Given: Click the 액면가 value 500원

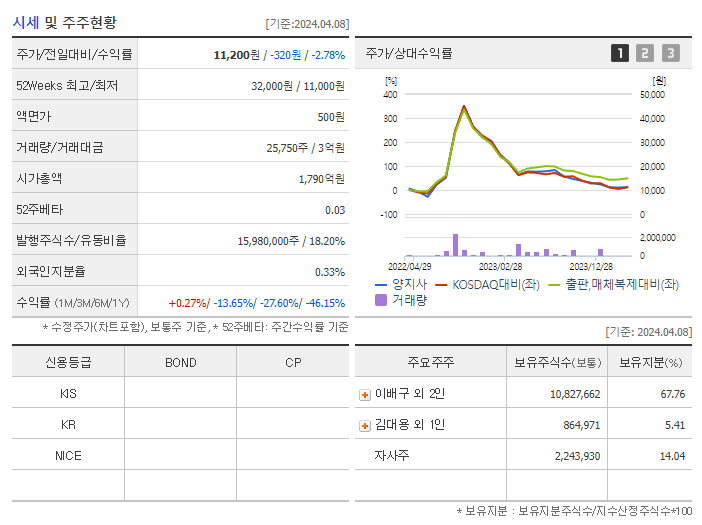Looking at the screenshot, I should pos(331,117).
